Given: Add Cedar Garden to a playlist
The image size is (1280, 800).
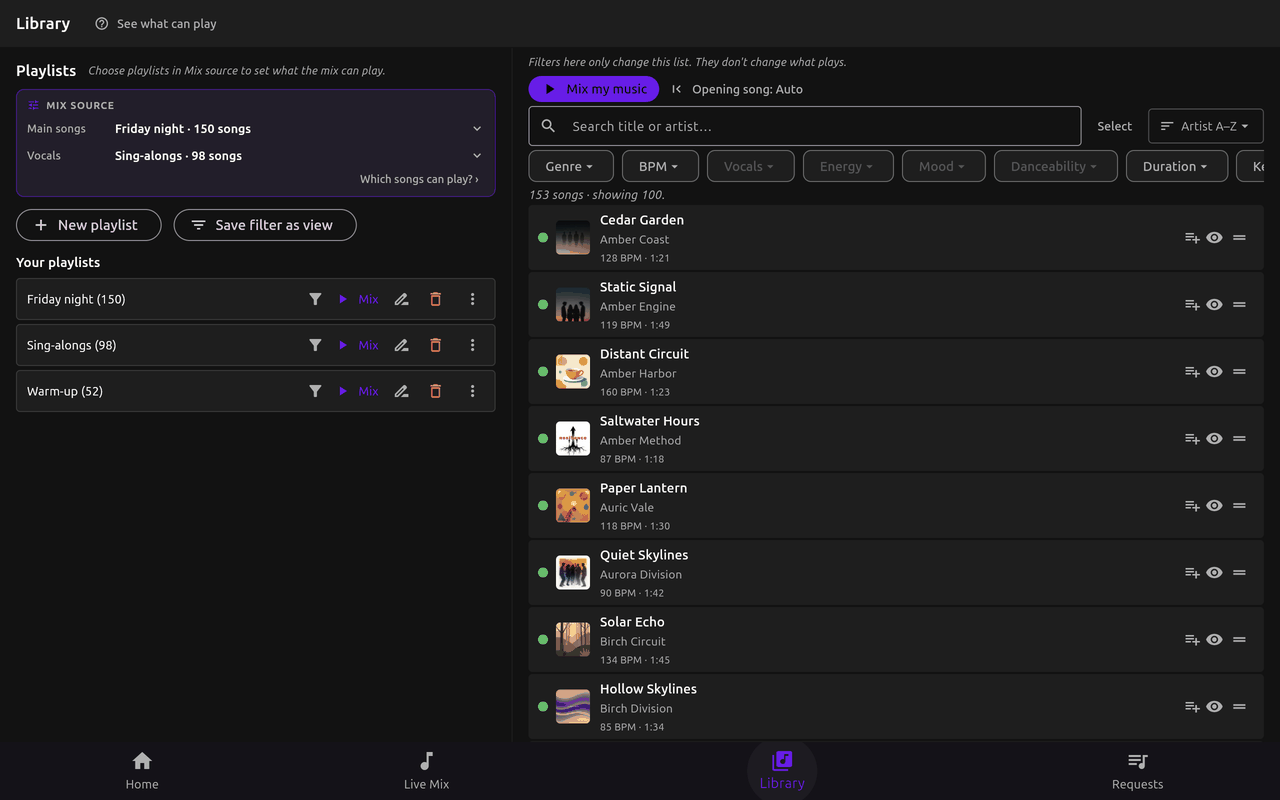Looking at the screenshot, I should pos(1192,238).
